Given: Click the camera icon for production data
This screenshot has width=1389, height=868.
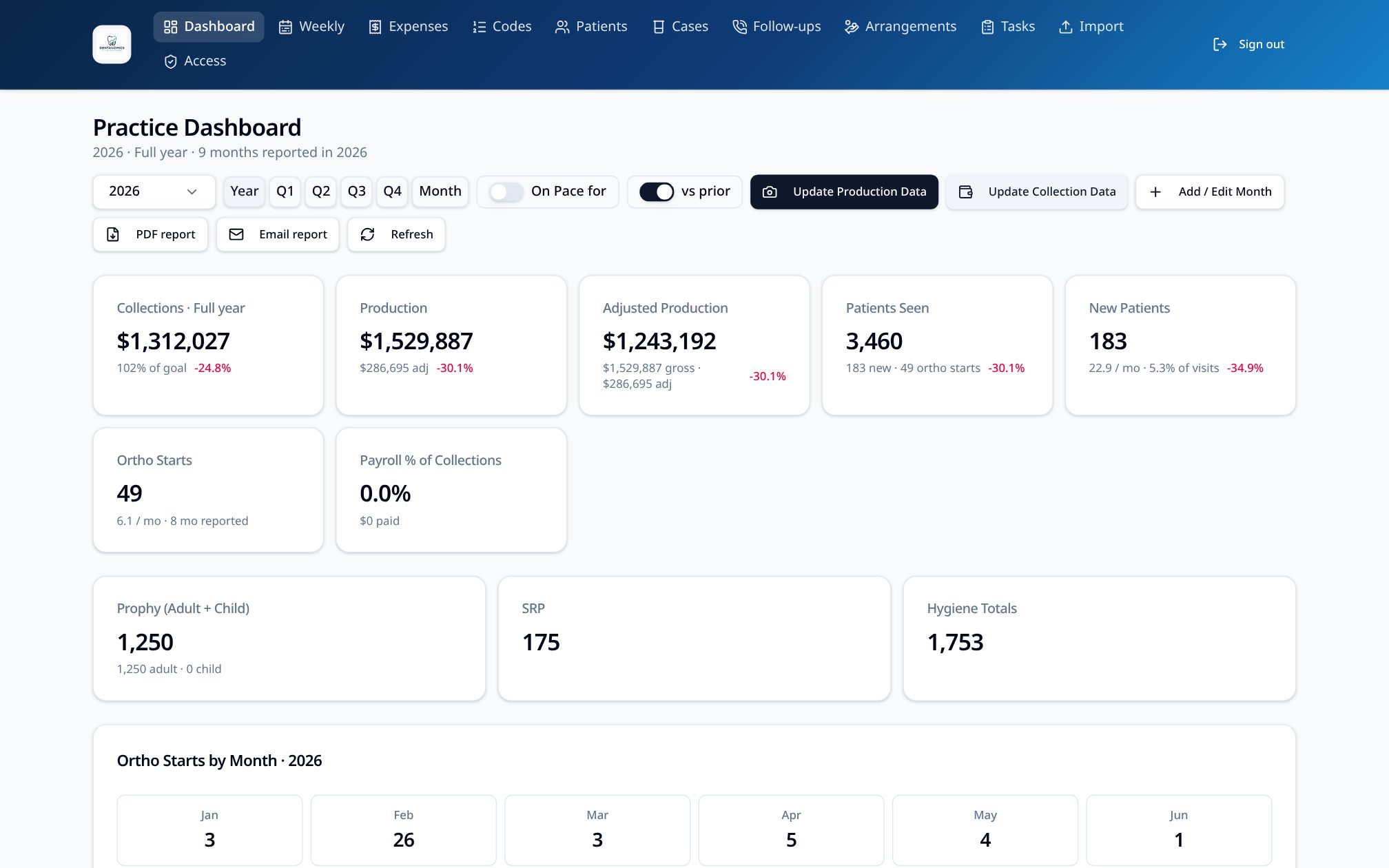Looking at the screenshot, I should 770,192.
